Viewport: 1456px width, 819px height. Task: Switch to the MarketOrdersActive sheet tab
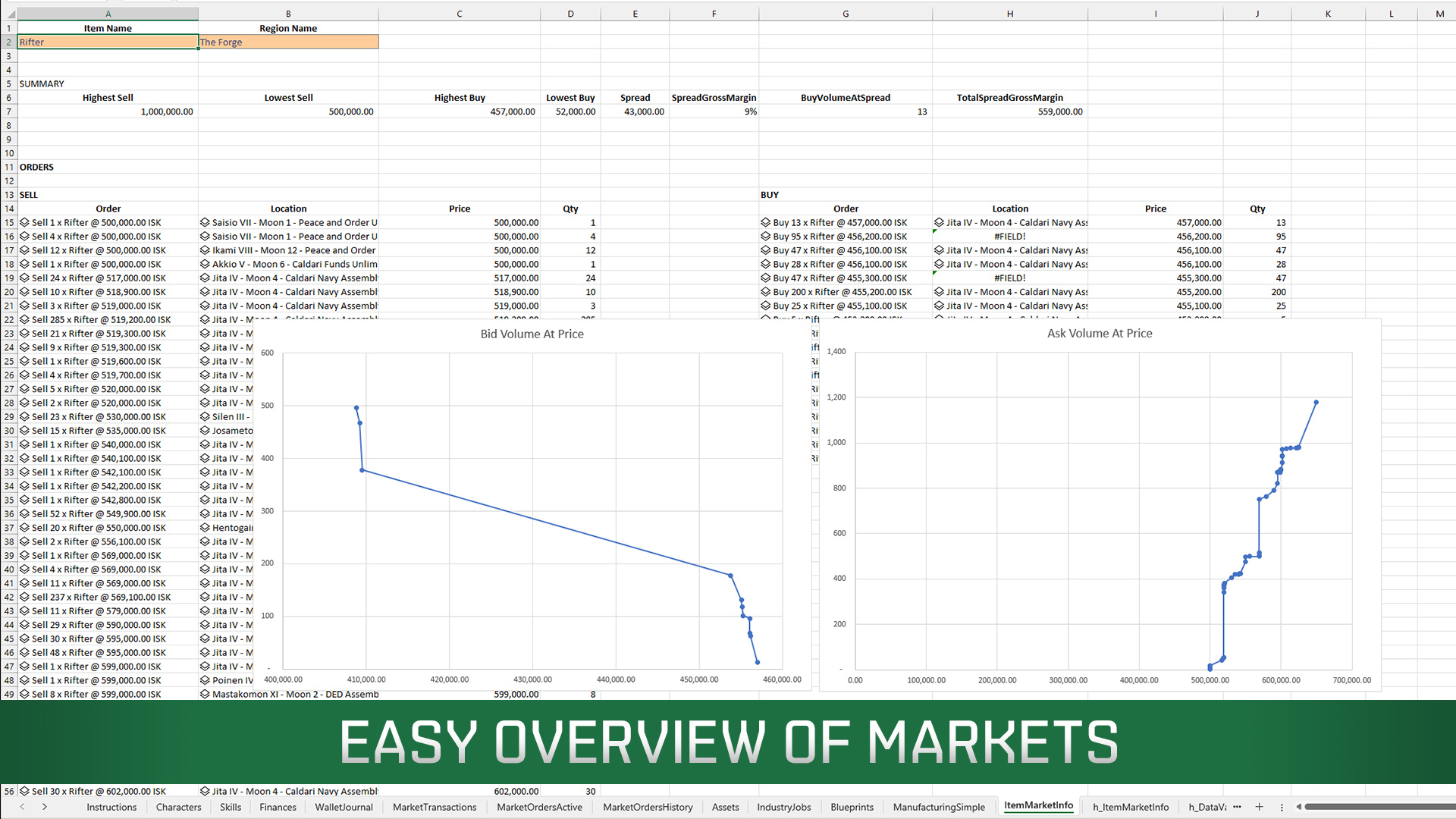click(539, 807)
